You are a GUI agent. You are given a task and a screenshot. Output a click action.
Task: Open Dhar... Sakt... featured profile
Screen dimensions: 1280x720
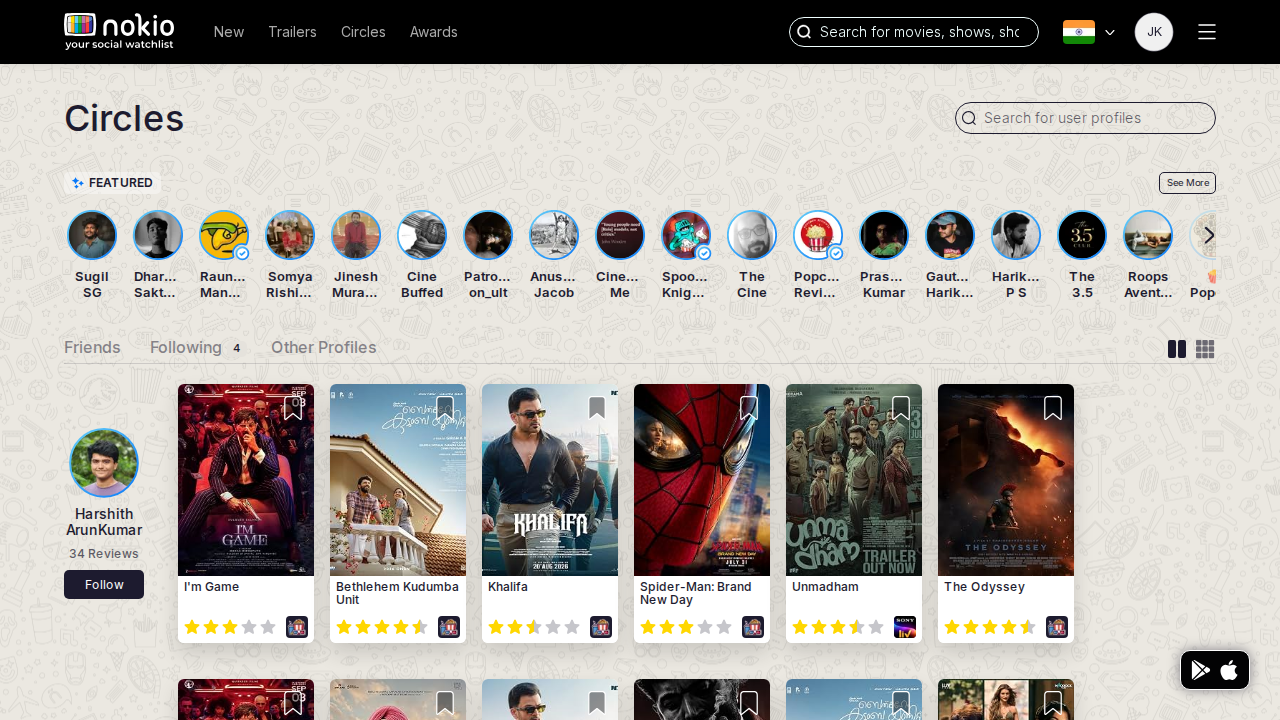coord(158,235)
